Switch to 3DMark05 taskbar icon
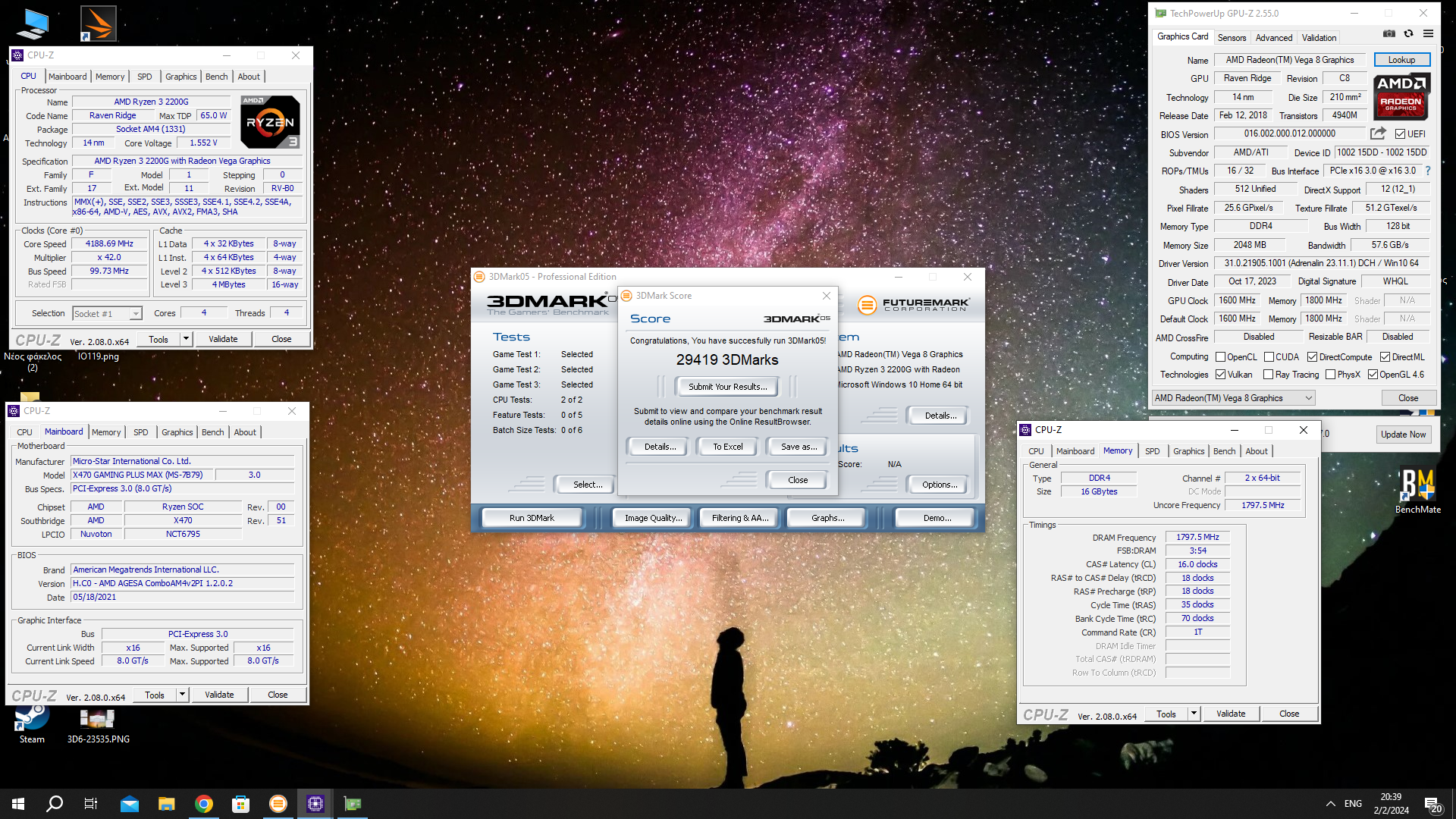The image size is (1456, 819). tap(278, 804)
